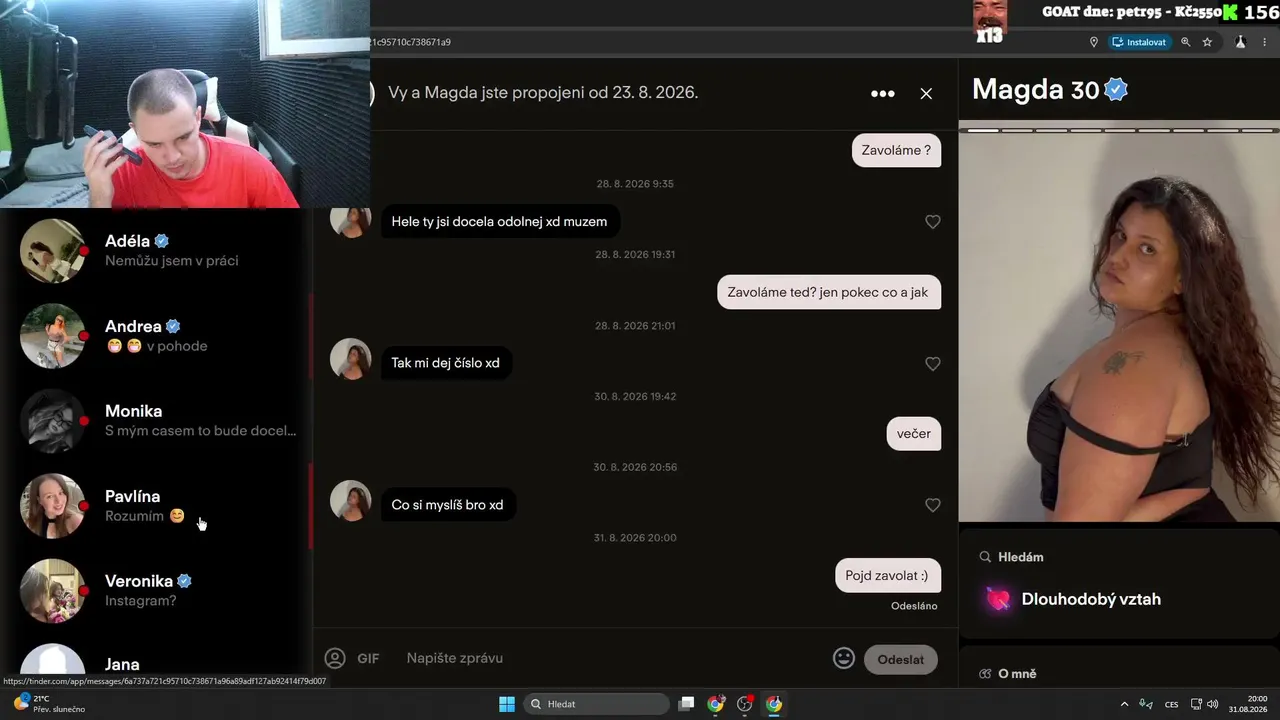Open the volume tray icon

(1212, 704)
